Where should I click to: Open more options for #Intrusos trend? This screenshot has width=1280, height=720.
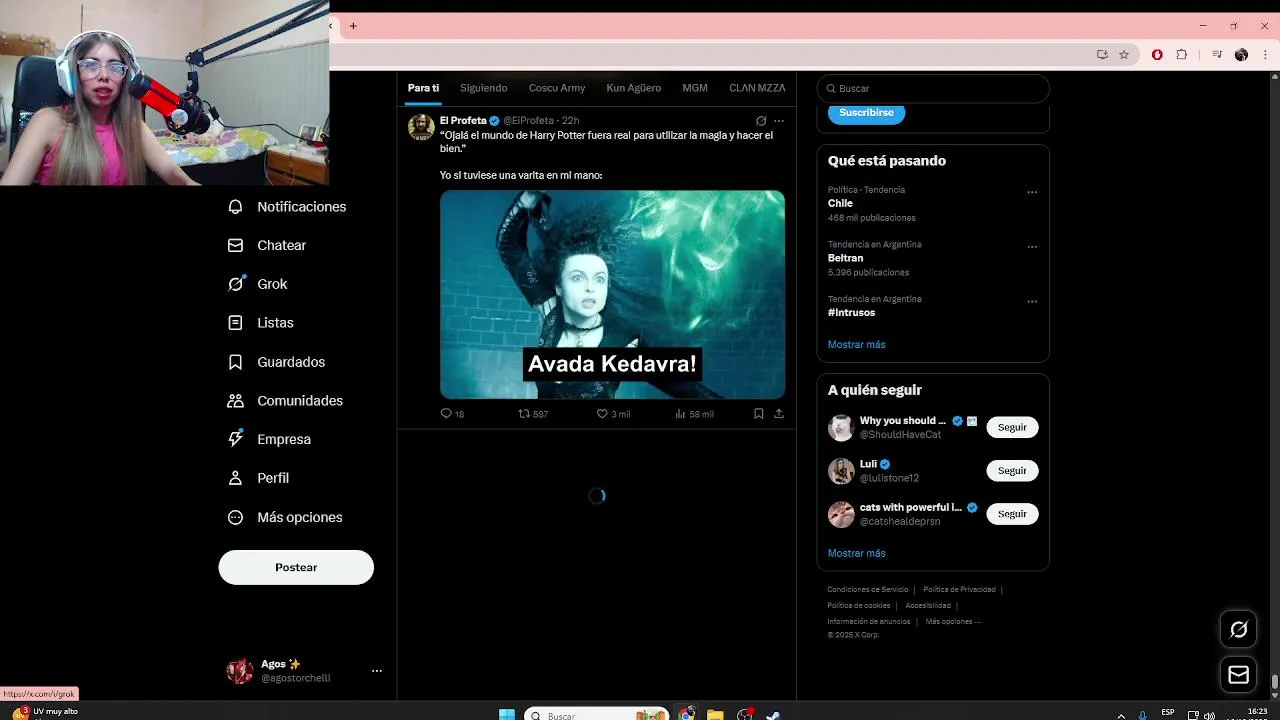(1032, 301)
